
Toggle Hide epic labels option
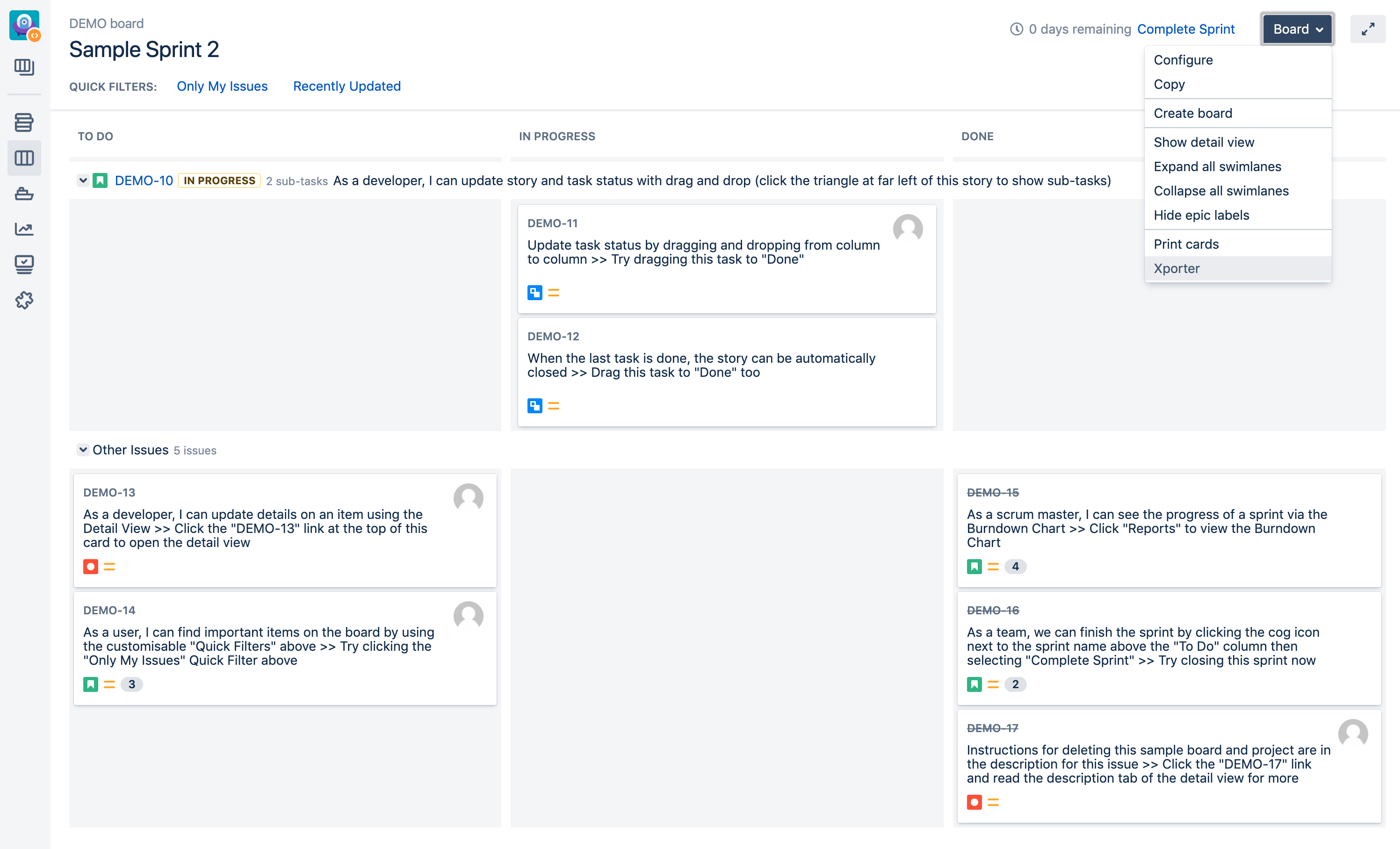1201,215
